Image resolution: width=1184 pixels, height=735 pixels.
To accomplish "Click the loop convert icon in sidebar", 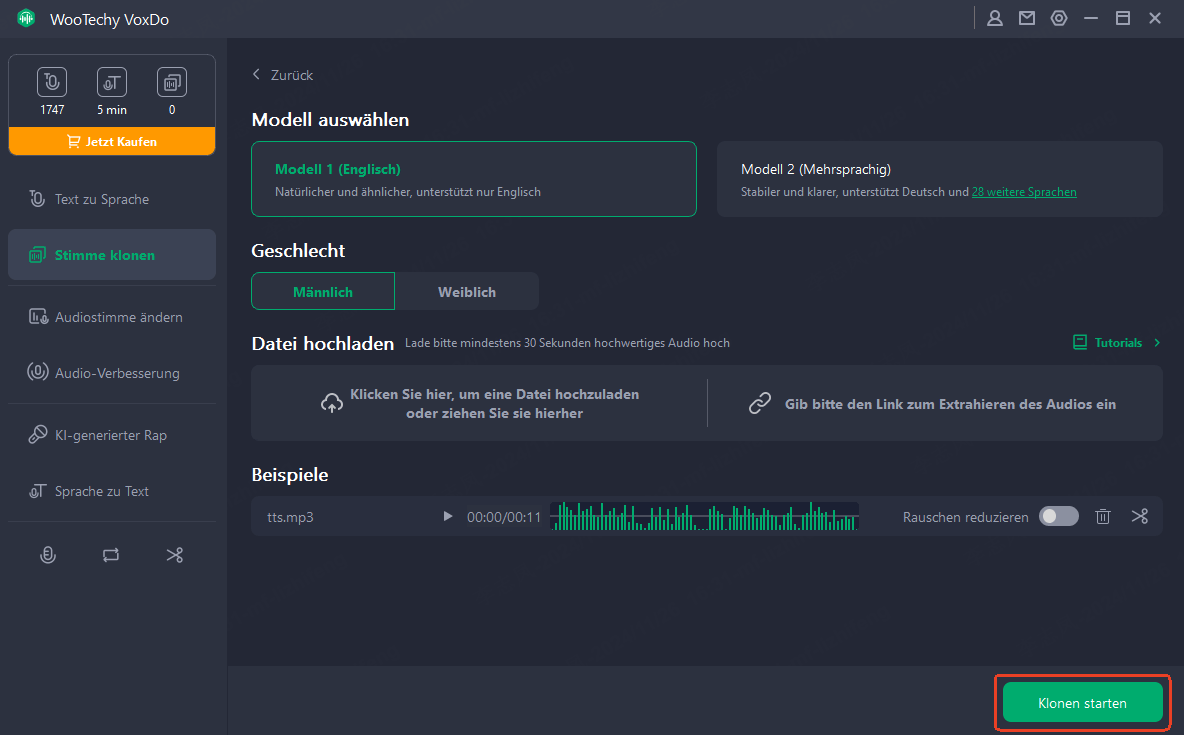I will pos(111,555).
